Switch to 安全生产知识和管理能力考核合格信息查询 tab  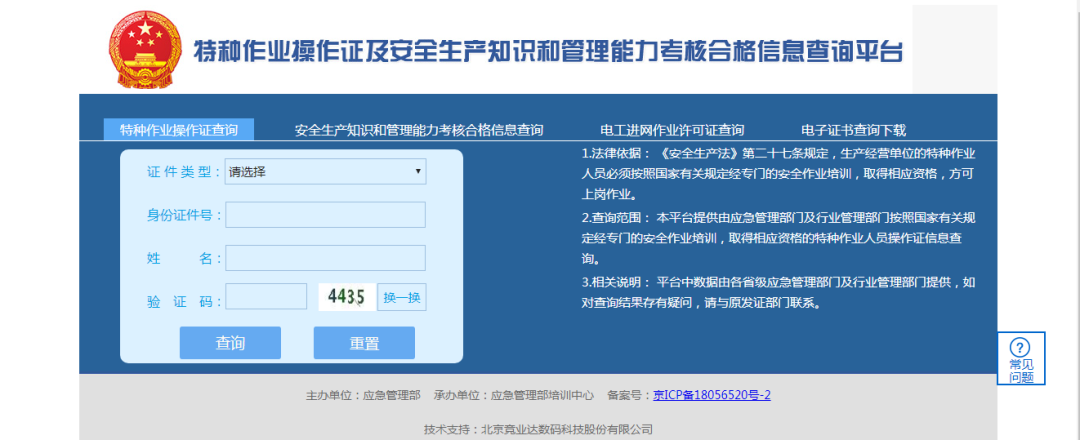click(x=419, y=129)
